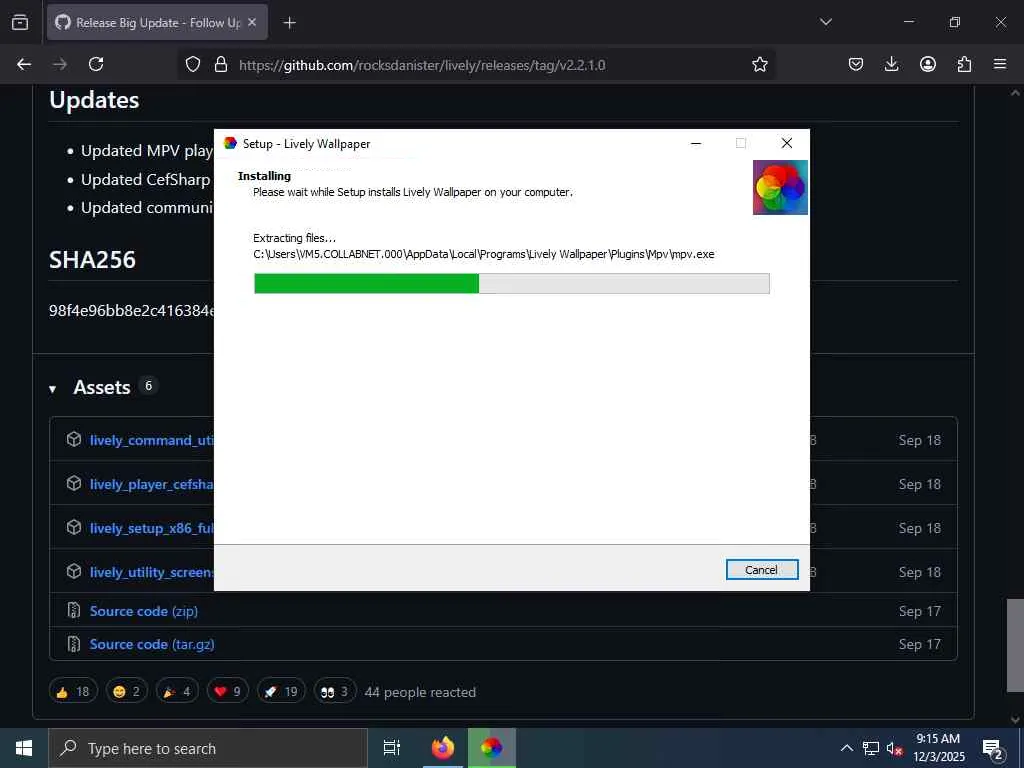Download Source code (tar.gz)

152,644
